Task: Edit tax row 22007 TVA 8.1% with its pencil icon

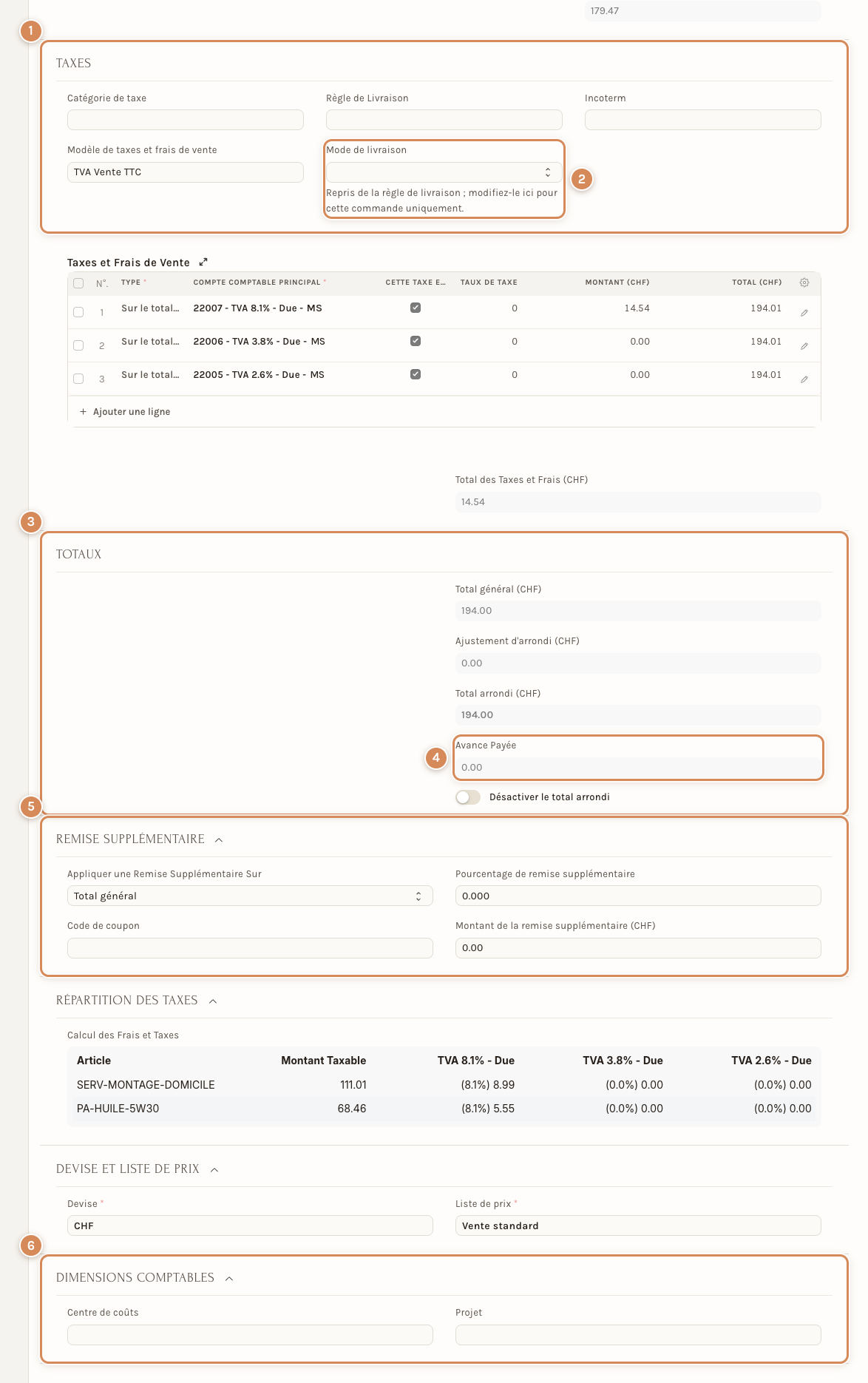Action: 804,313
